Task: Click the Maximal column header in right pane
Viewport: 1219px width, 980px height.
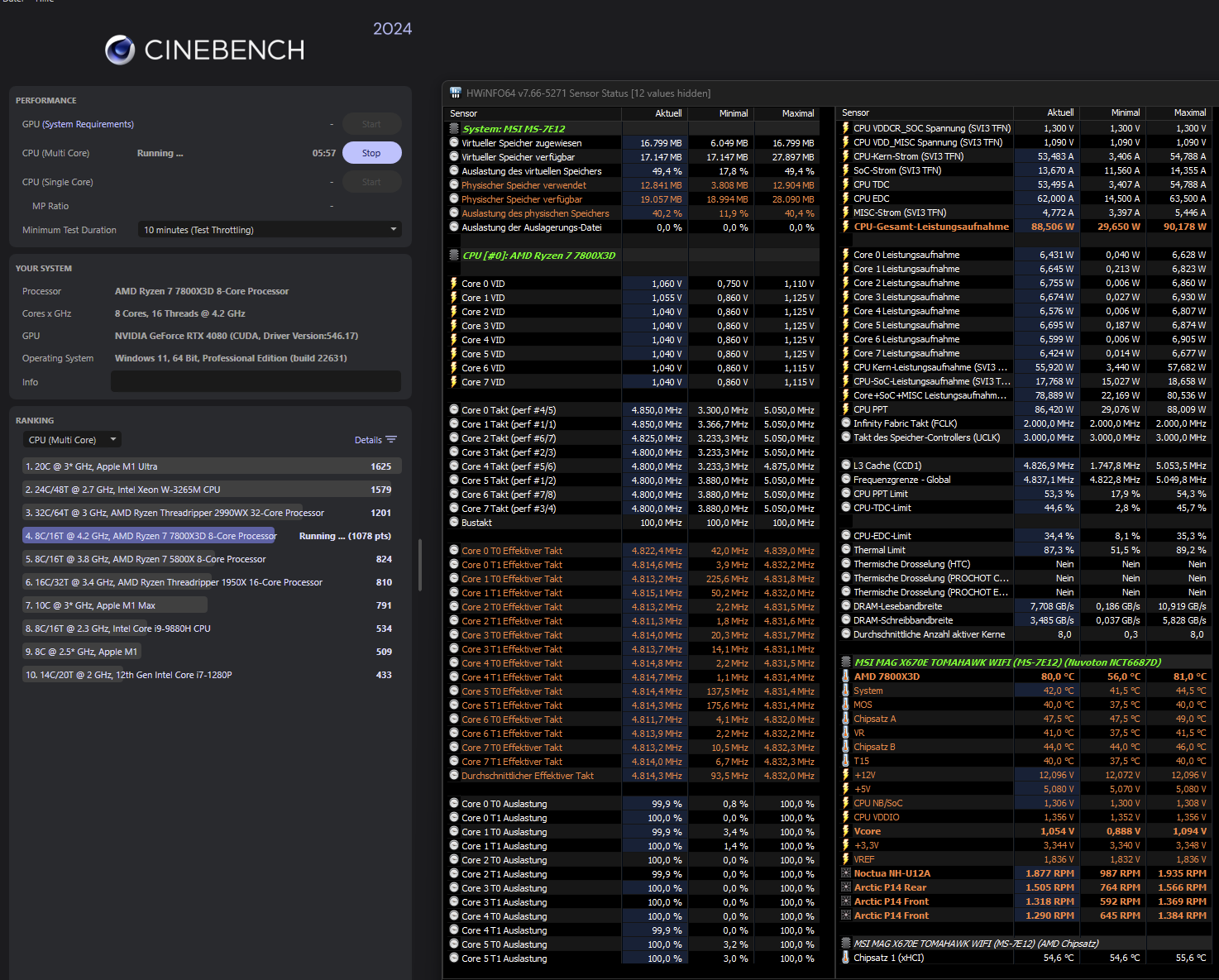Action: click(1178, 112)
